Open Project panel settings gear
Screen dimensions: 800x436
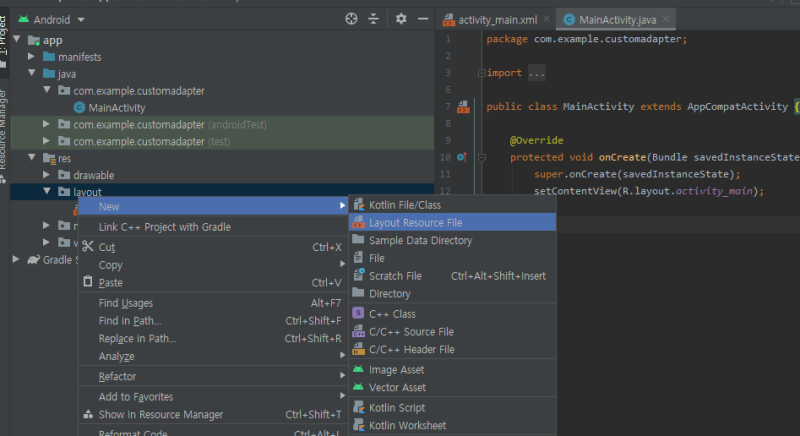(x=401, y=19)
